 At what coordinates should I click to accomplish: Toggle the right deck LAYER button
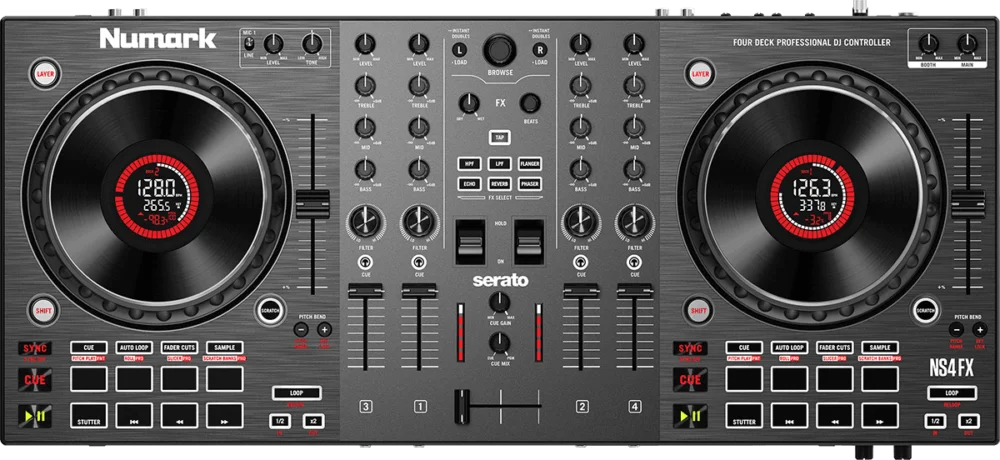(x=700, y=74)
